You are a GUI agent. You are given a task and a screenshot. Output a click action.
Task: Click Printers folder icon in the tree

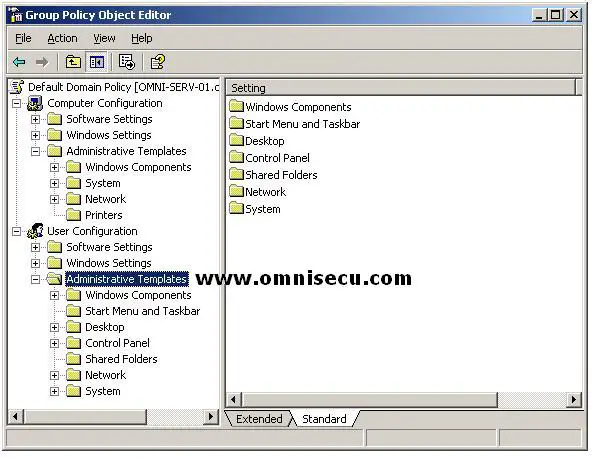point(73,215)
